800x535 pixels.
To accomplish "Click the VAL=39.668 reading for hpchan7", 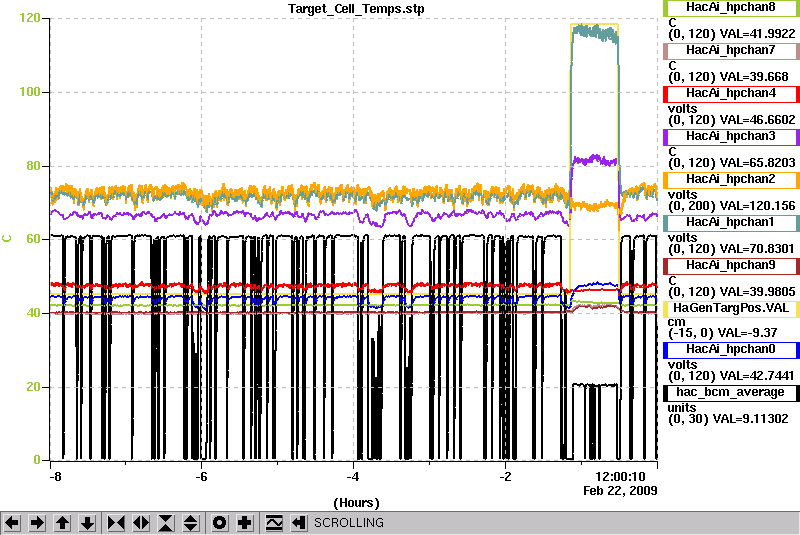I will 754,77.
